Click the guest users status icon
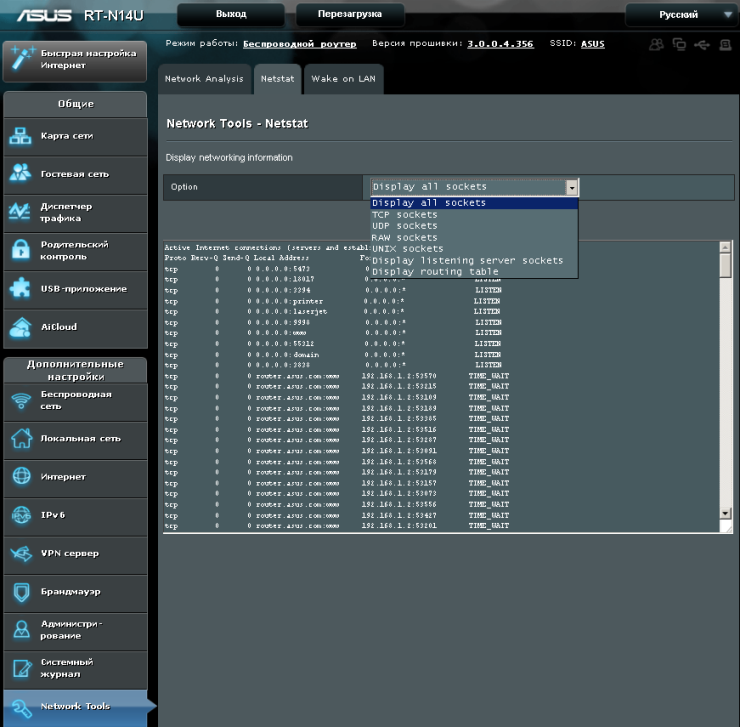 (x=656, y=44)
